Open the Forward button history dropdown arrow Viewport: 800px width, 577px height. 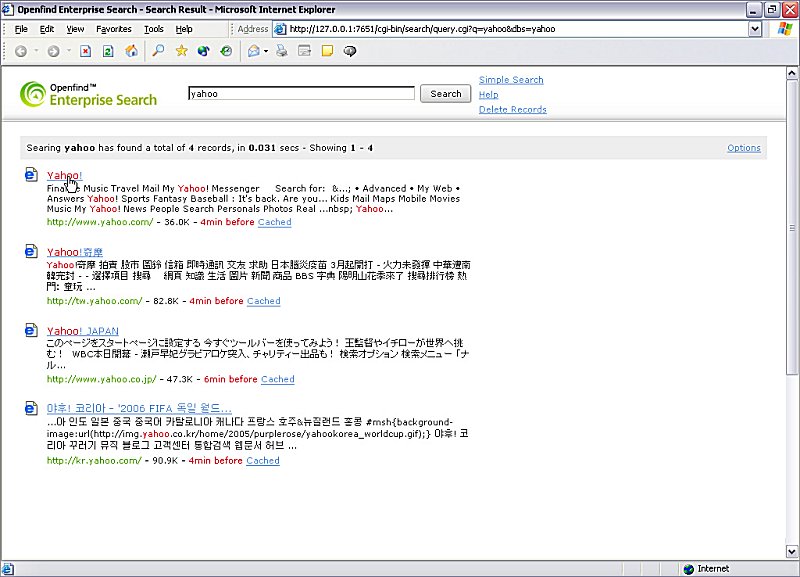tap(69, 51)
